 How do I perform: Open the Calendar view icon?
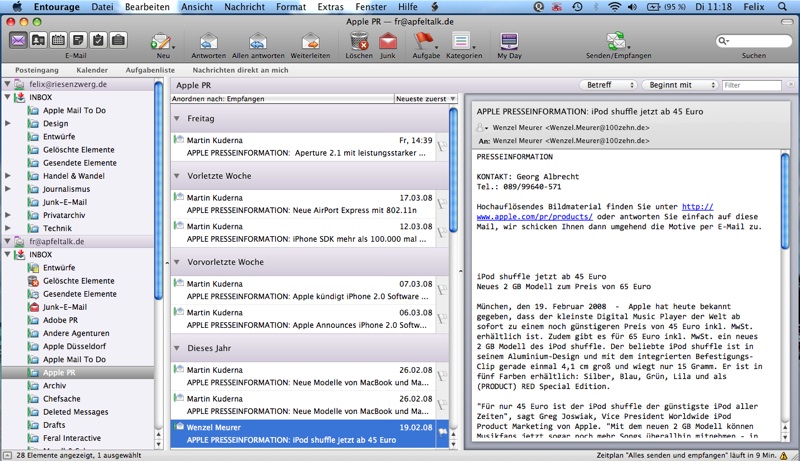(x=58, y=40)
